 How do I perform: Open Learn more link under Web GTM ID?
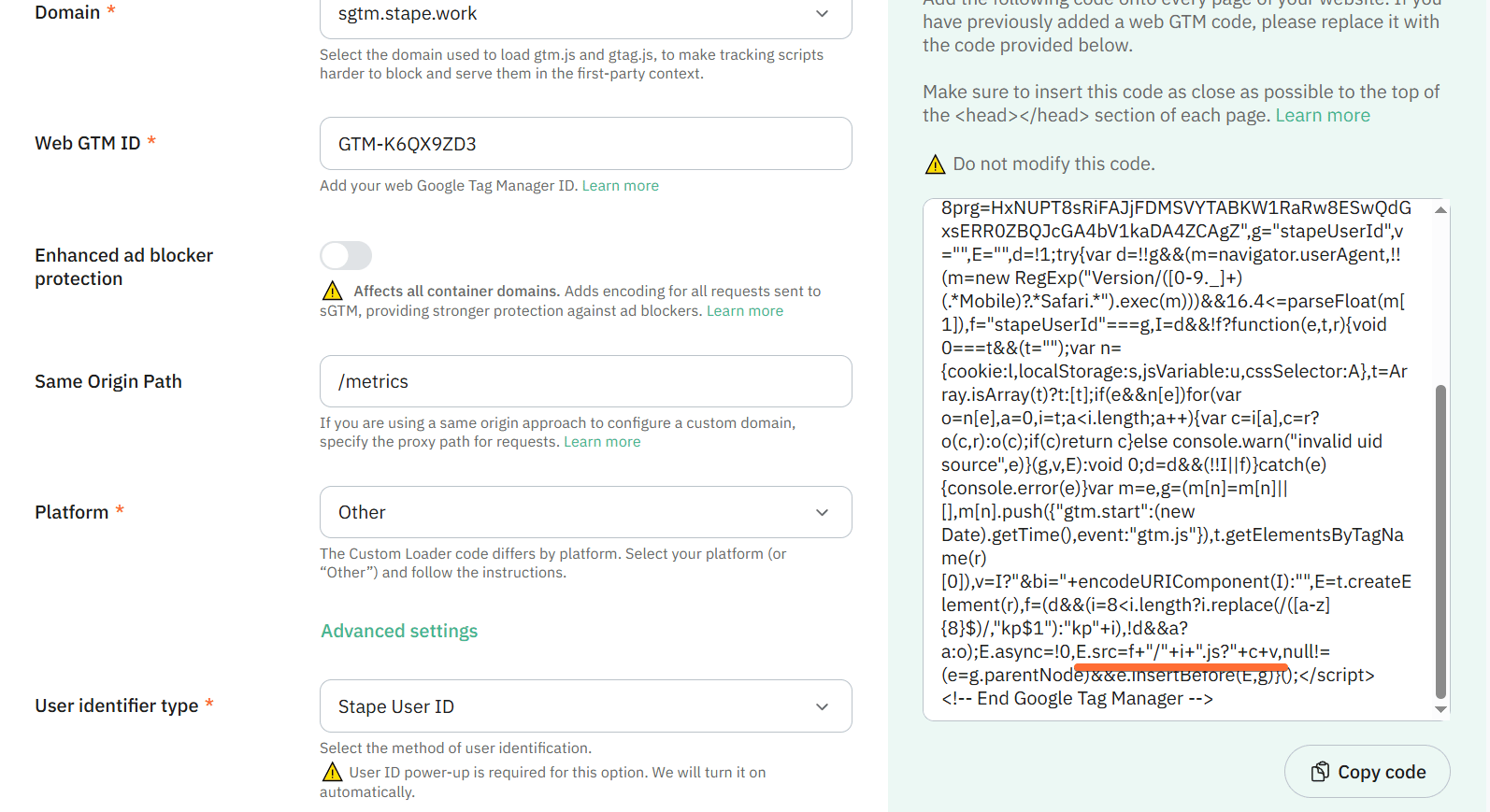pyautogui.click(x=621, y=186)
